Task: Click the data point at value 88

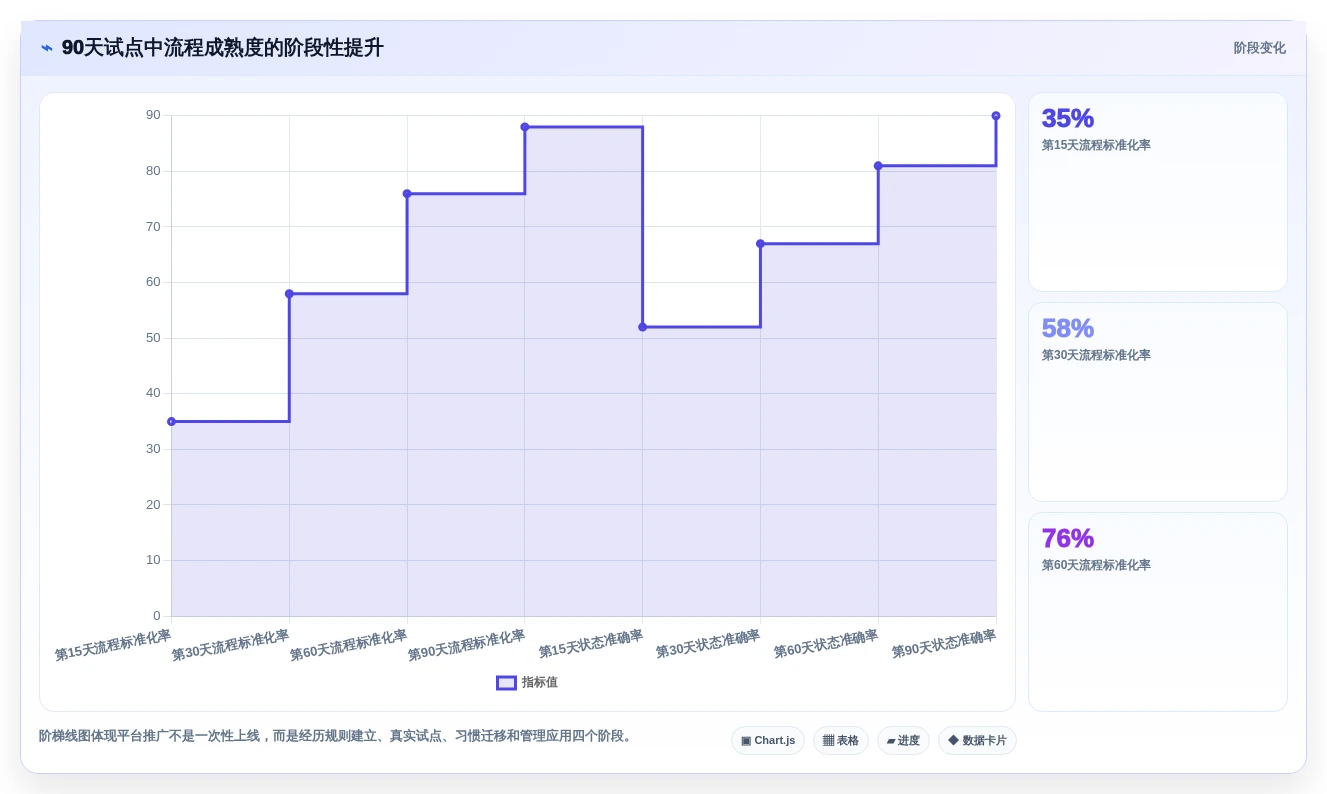Action: pyautogui.click(x=525, y=127)
